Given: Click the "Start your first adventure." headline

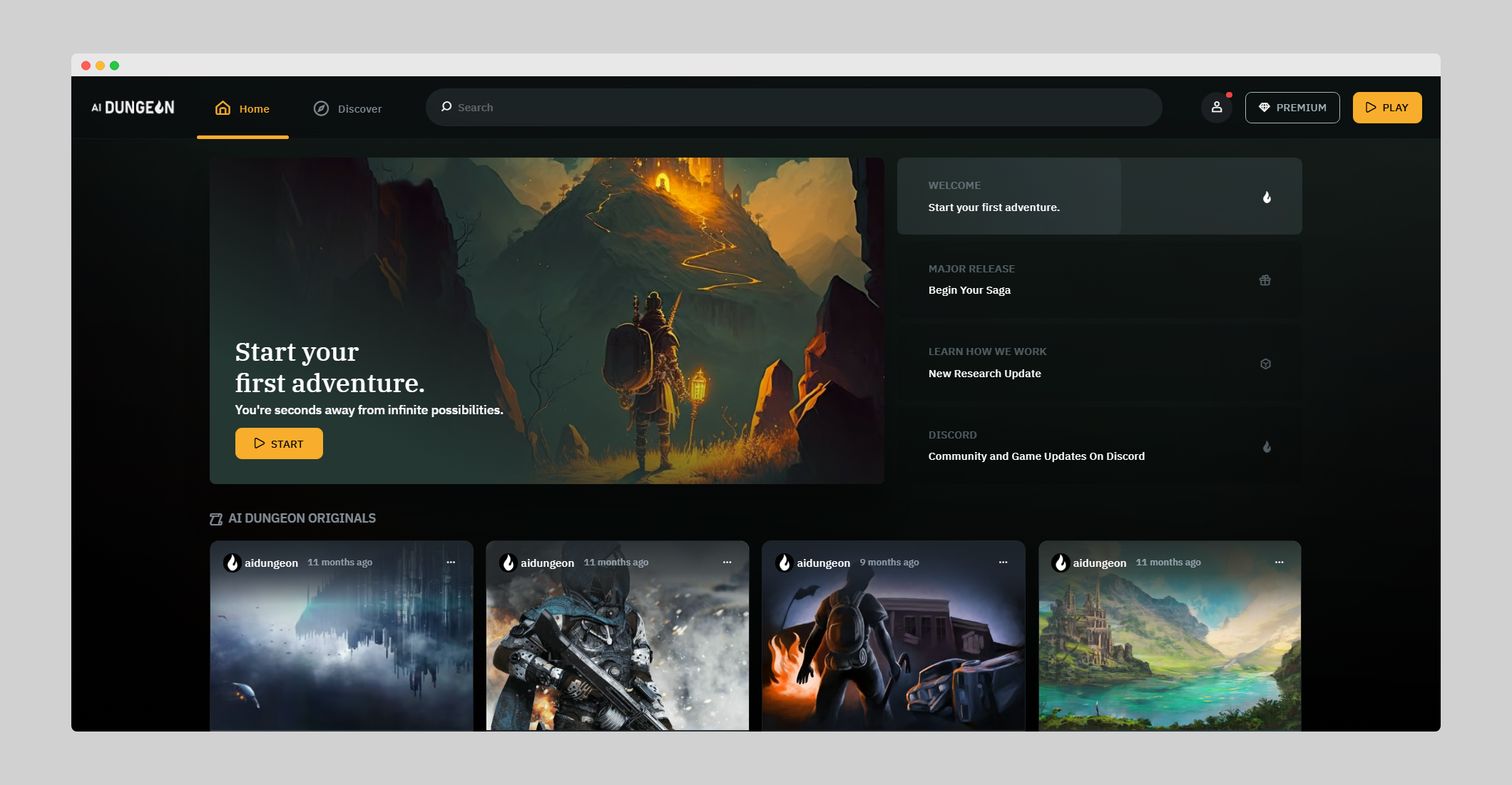Looking at the screenshot, I should pos(330,368).
